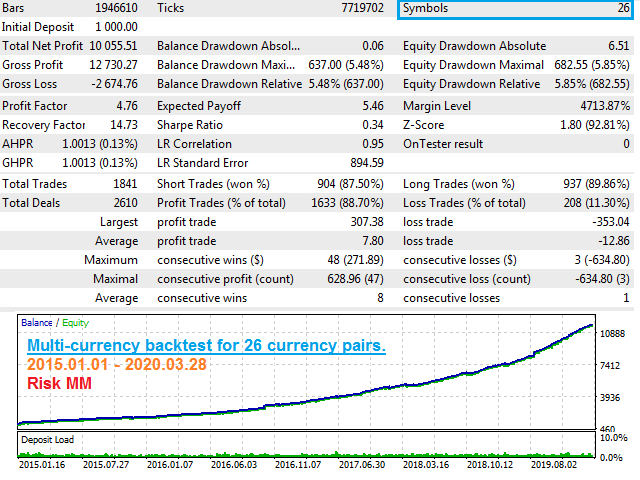Click Margin Level value 4713.87%
Image resolution: width=640 pixels, height=480 pixels.
pos(605,106)
